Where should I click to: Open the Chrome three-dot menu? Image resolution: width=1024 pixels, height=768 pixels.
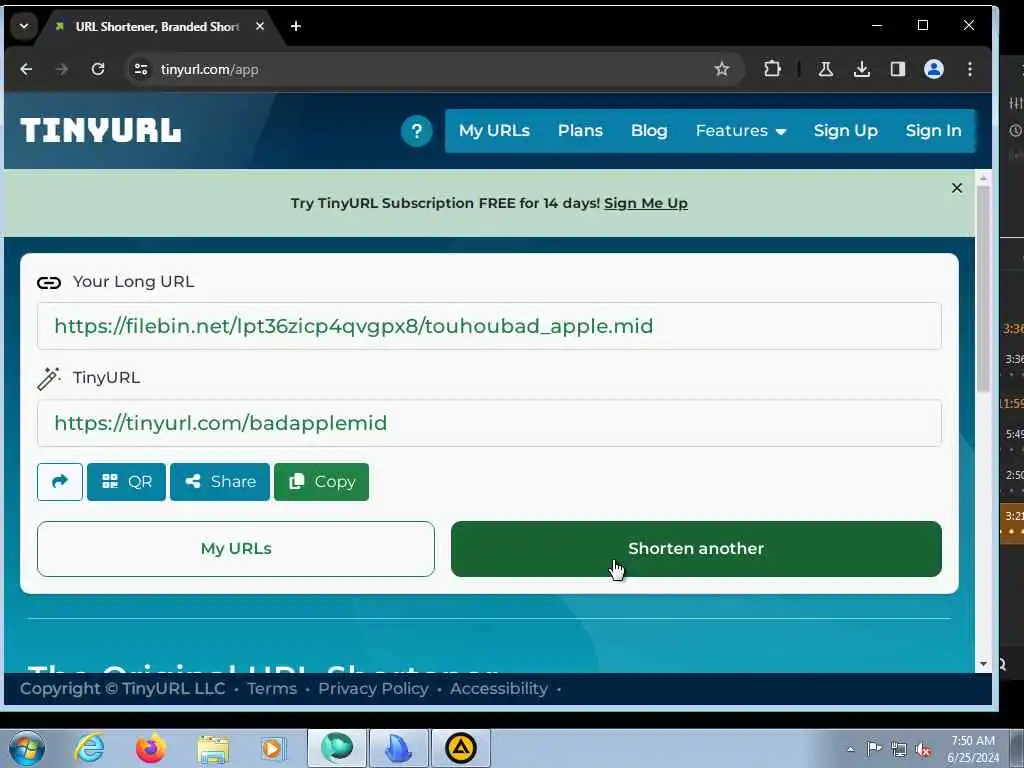tap(970, 69)
